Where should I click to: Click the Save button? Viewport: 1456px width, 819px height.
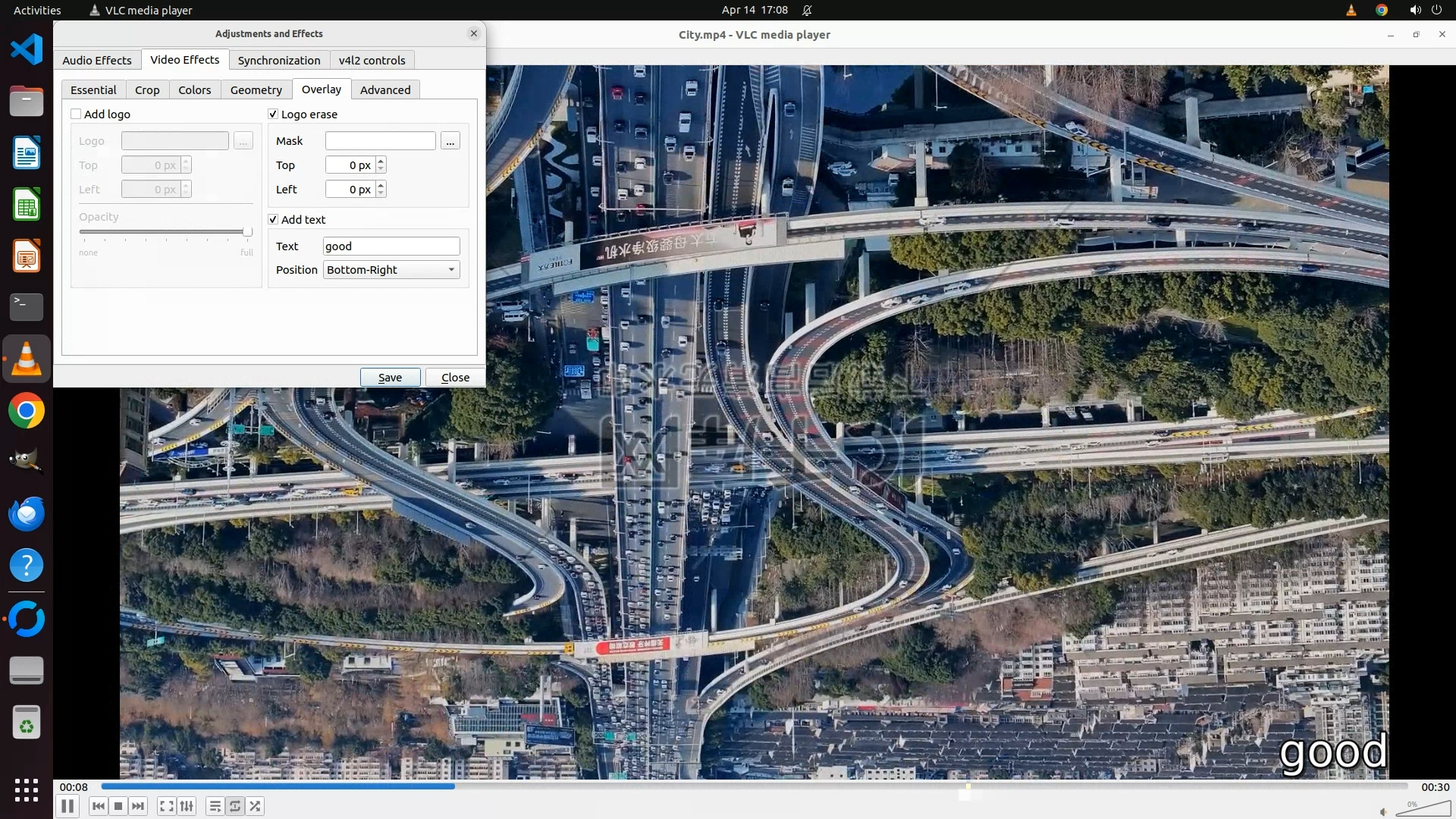(x=390, y=377)
